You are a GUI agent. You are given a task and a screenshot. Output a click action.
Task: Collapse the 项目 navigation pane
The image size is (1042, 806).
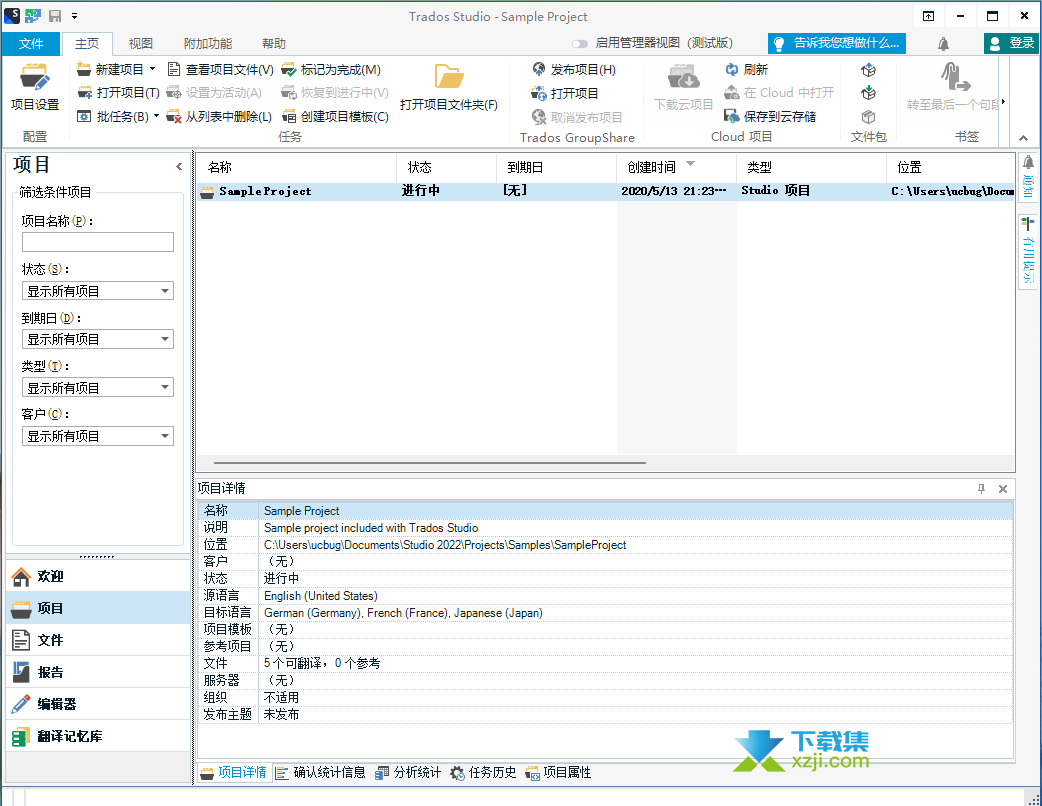click(179, 166)
